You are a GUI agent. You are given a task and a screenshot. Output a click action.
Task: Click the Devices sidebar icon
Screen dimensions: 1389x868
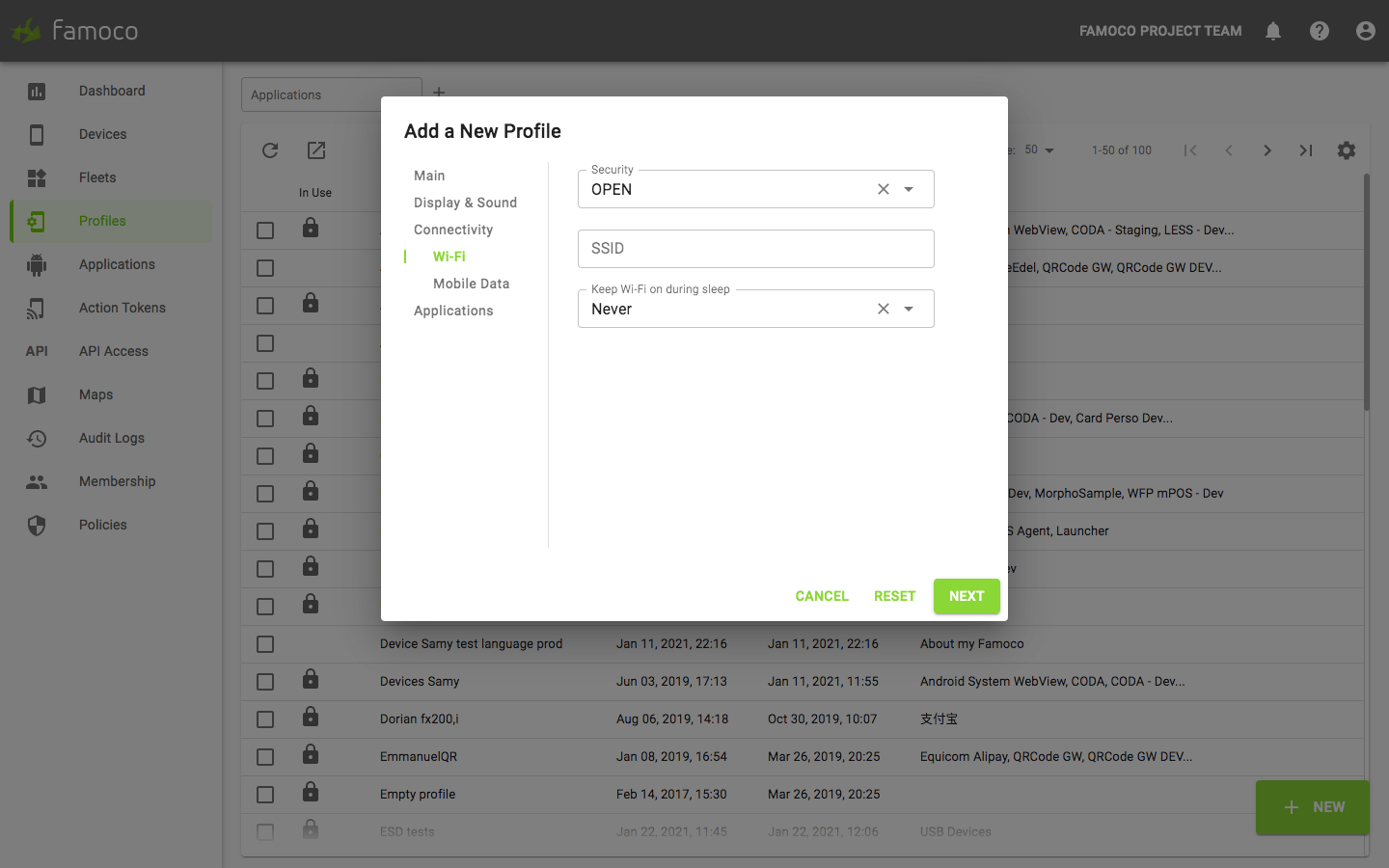pyautogui.click(x=37, y=135)
